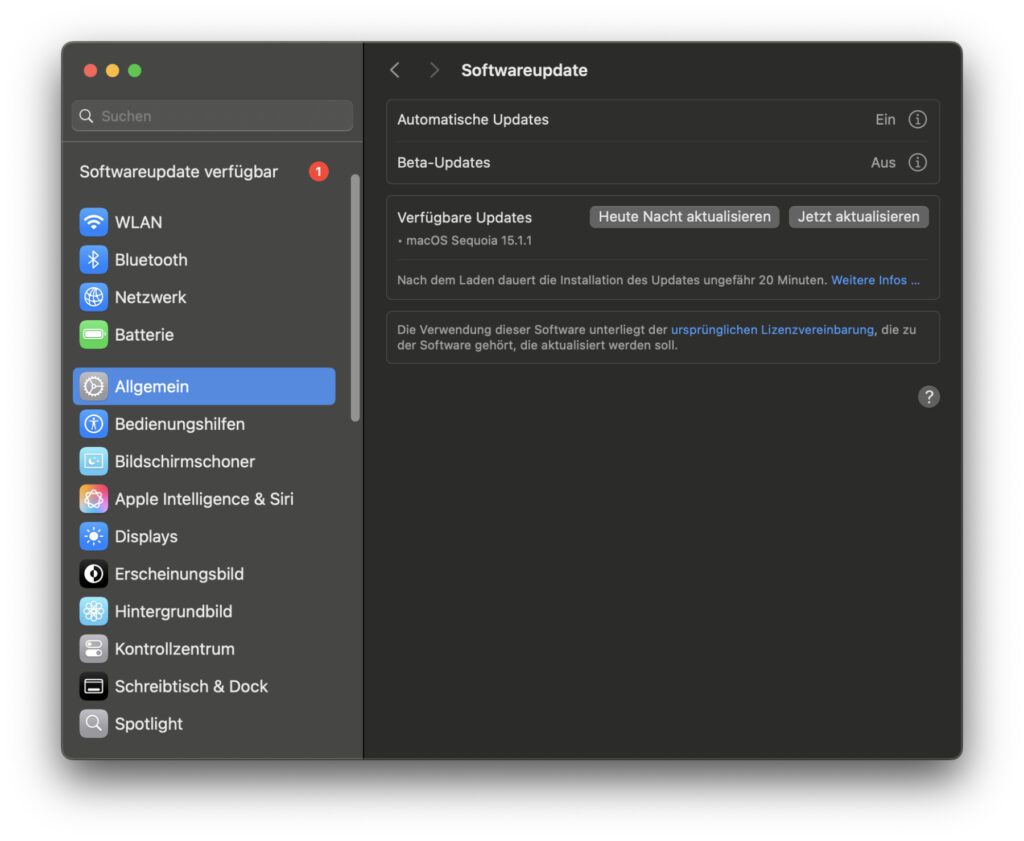Open Bluetooth settings via its icon
The height and width of the screenshot is (841, 1024).
click(x=94, y=260)
